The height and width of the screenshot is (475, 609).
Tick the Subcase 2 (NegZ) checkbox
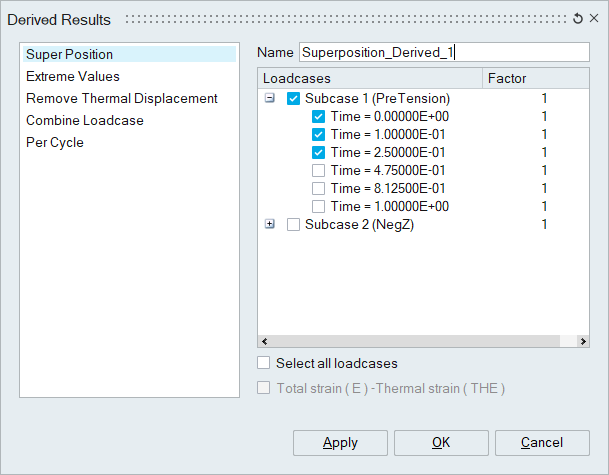point(293,224)
